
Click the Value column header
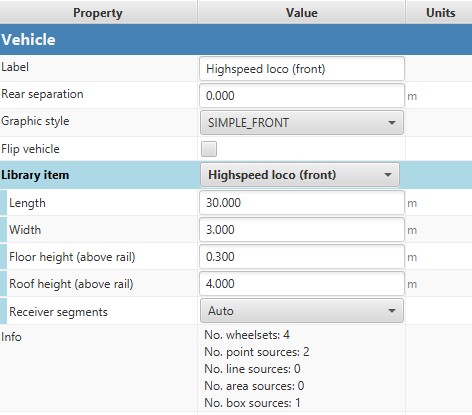[301, 12]
